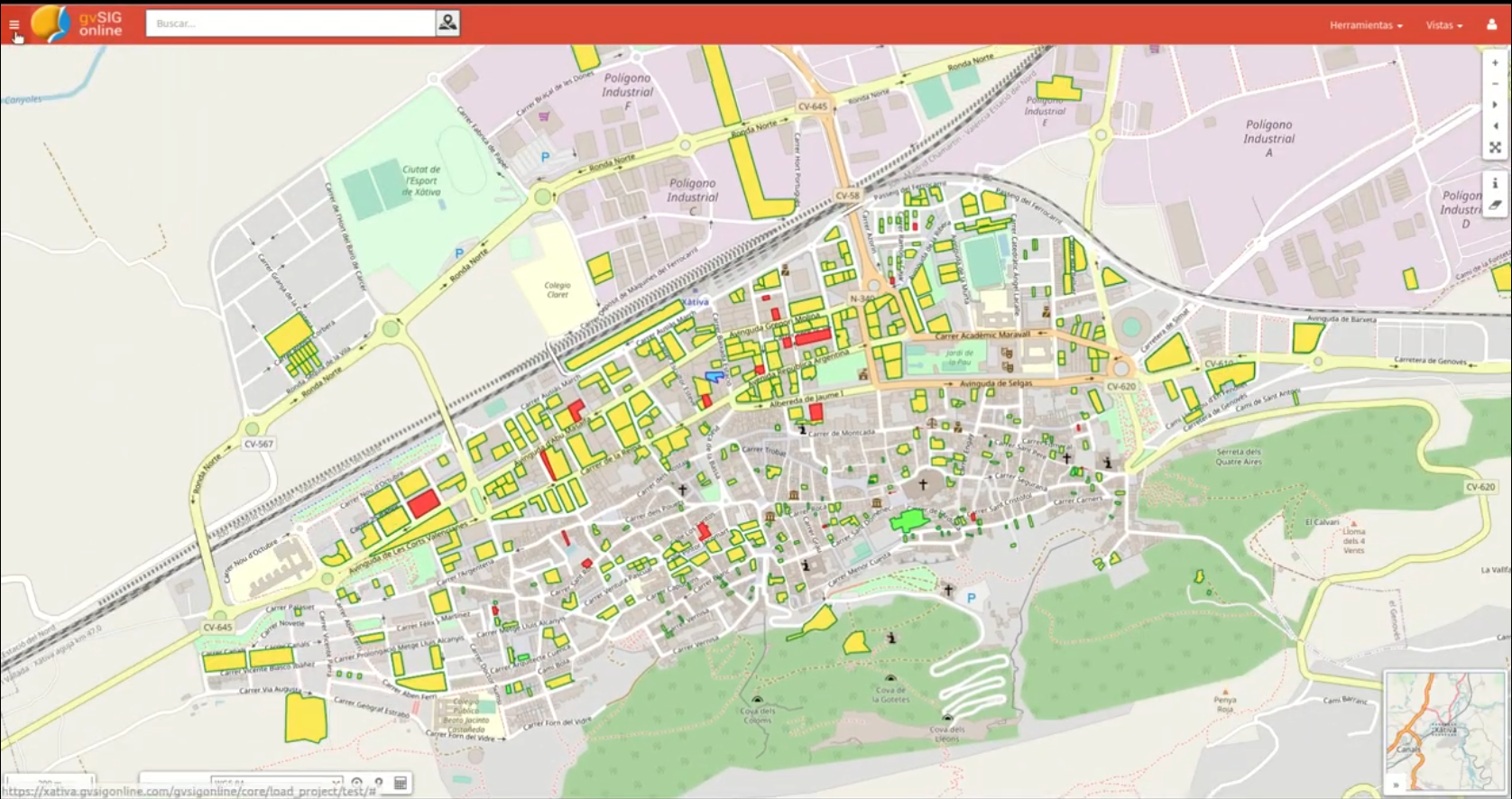Screen dimensions: 1512x799
Task: Select the blue parcel polygon on map
Action: 715,376
